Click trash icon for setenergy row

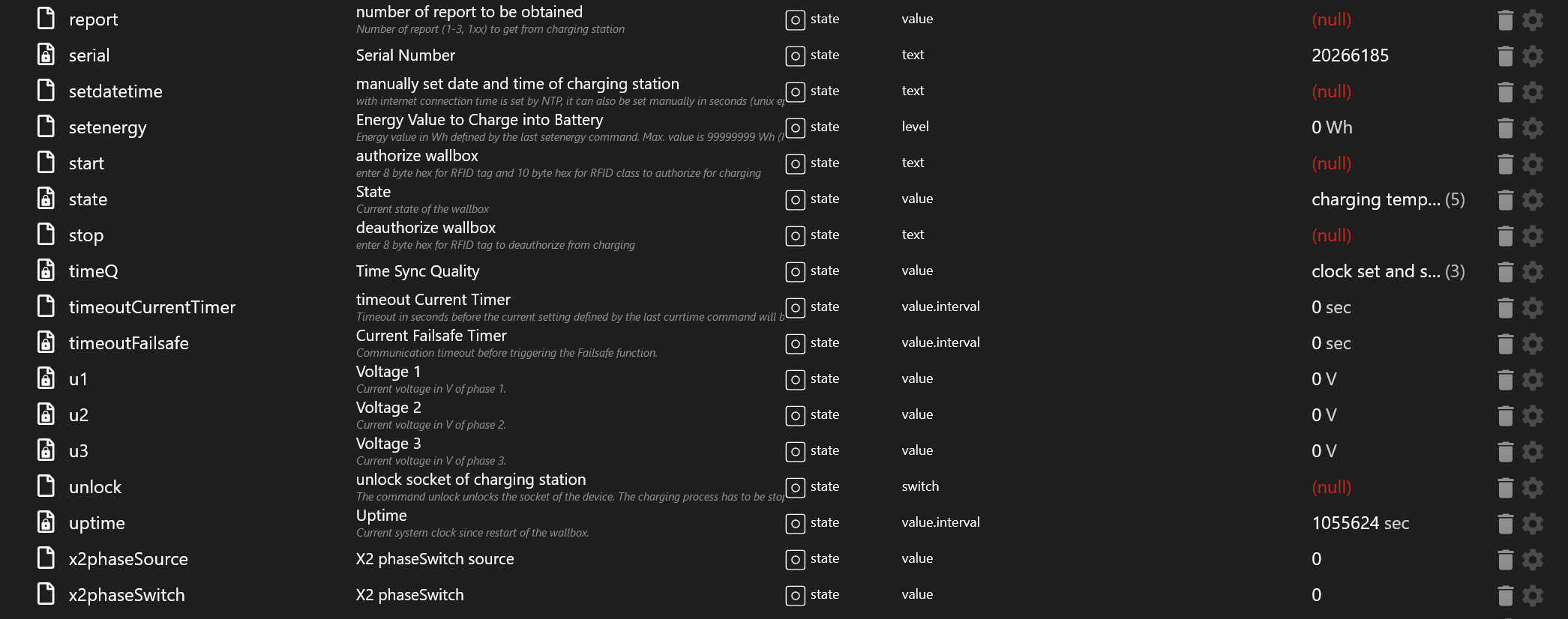click(1505, 128)
